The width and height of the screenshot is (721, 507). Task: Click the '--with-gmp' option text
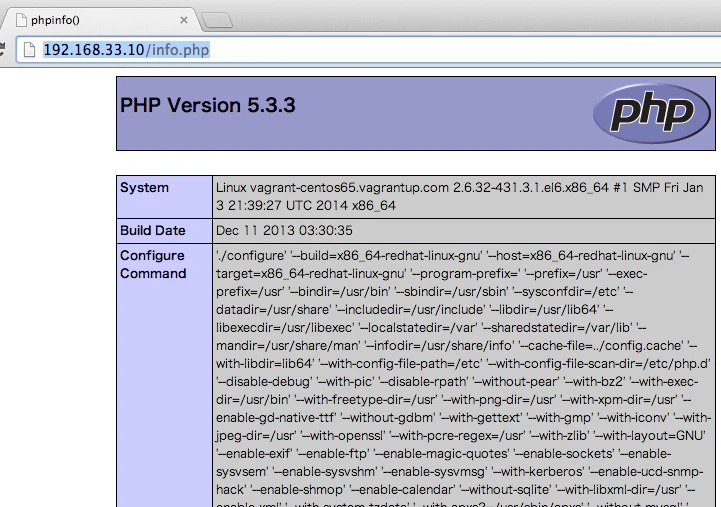pyautogui.click(x=560, y=417)
